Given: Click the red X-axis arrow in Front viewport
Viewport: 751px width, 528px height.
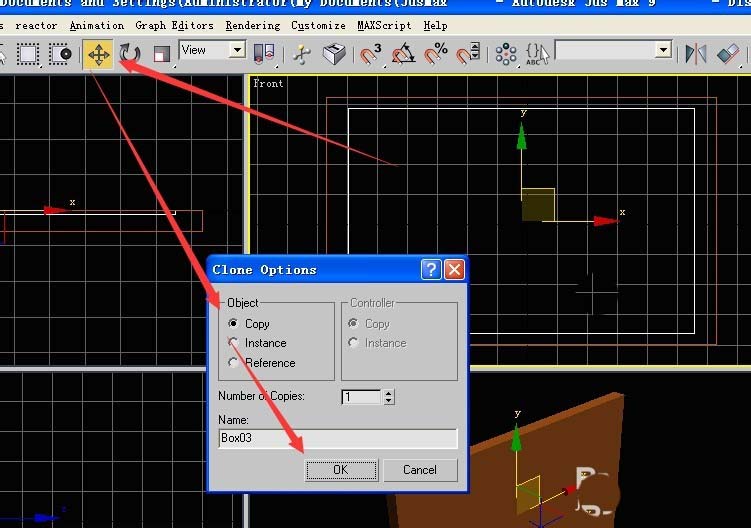Looking at the screenshot, I should click(606, 221).
